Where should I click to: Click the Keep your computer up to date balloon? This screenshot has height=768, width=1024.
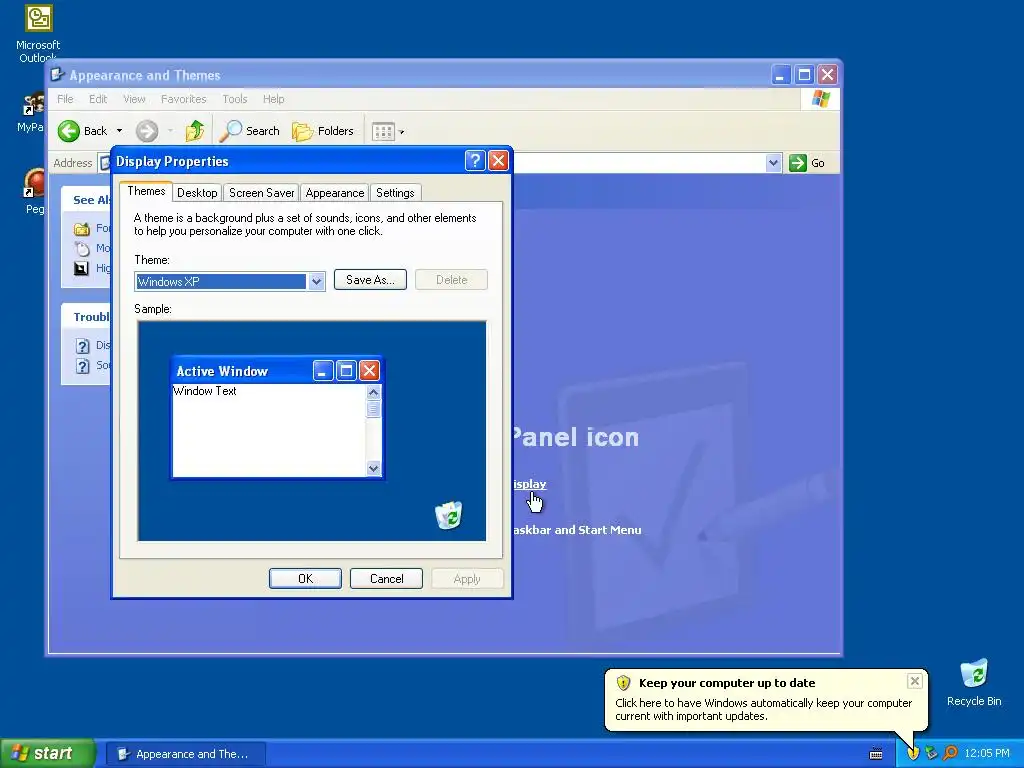point(766,699)
